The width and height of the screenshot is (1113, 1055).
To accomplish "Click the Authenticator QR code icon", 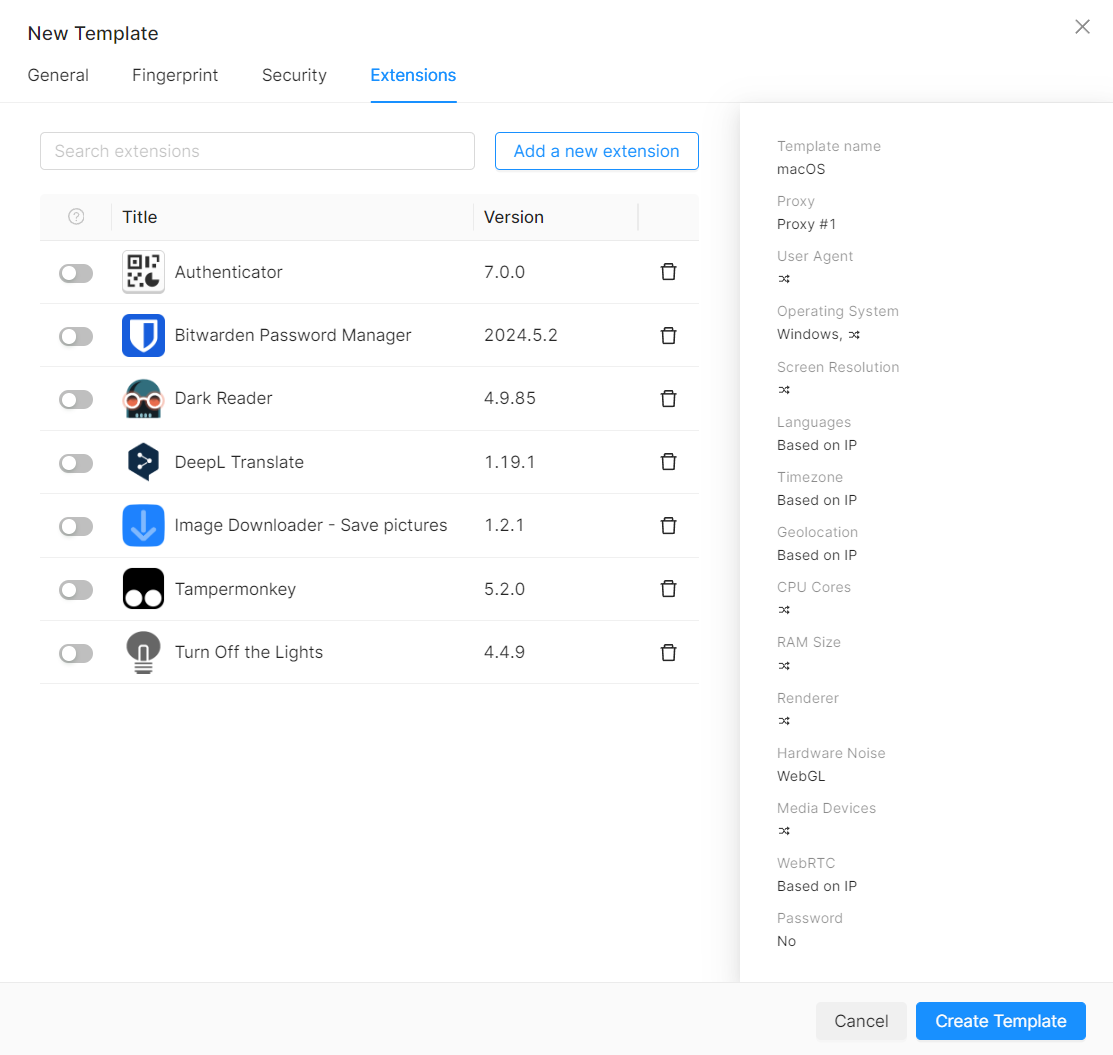I will click(x=143, y=272).
